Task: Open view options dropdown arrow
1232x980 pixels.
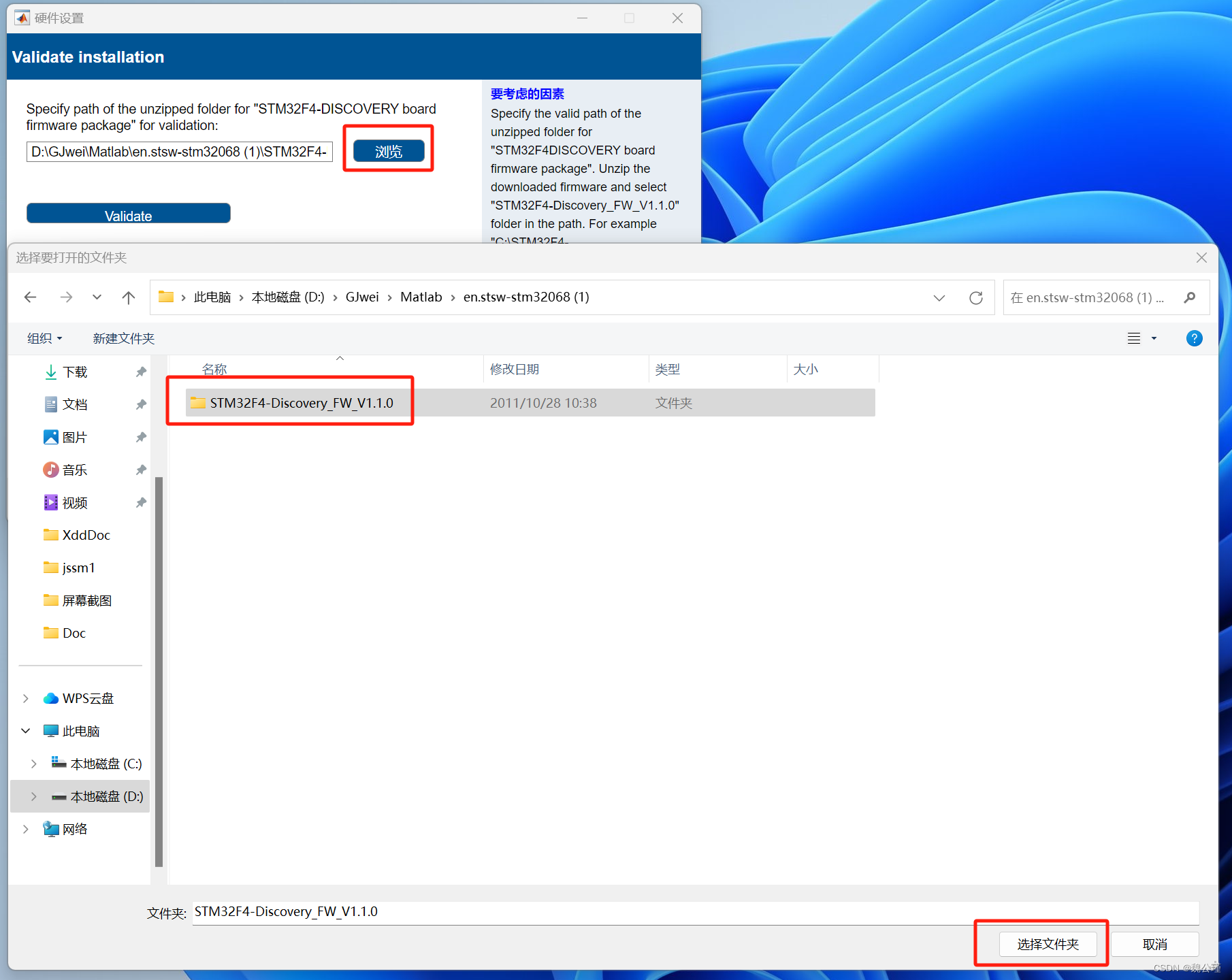Action: click(1154, 338)
